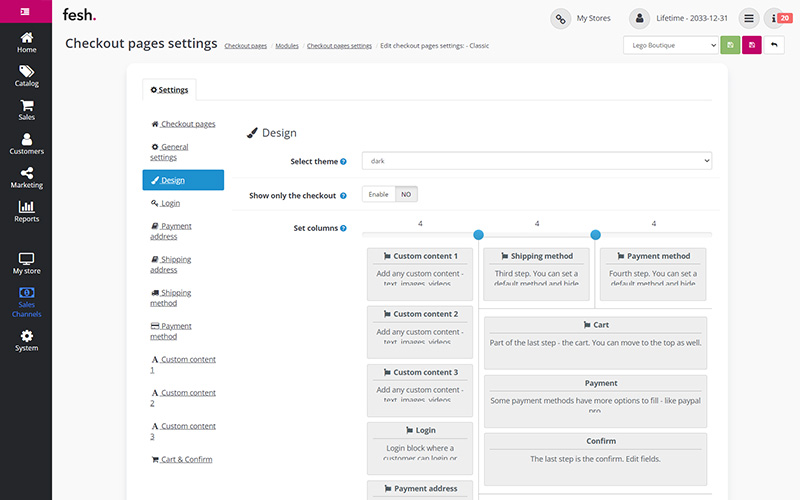Click the green save button

coord(730,45)
